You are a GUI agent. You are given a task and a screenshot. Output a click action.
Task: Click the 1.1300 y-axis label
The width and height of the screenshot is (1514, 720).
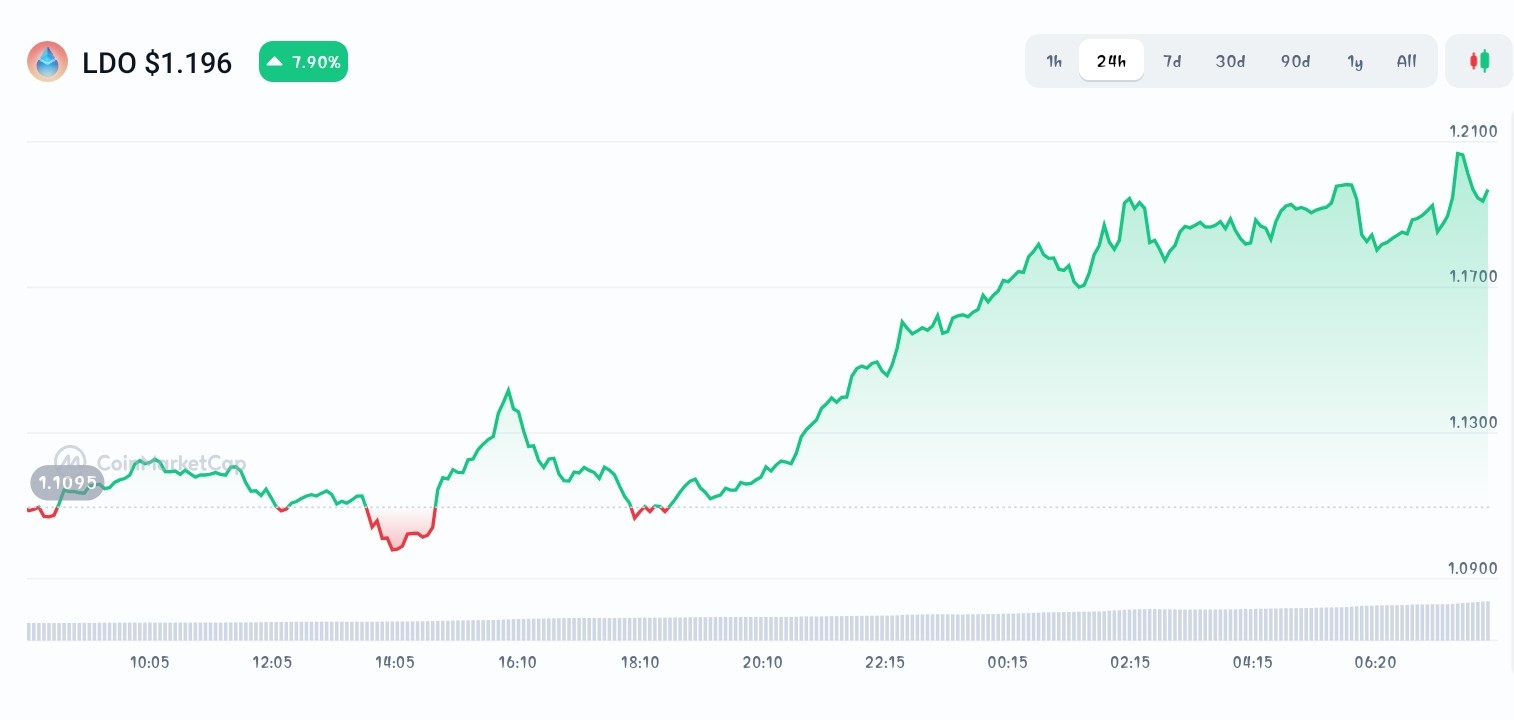pos(1473,422)
